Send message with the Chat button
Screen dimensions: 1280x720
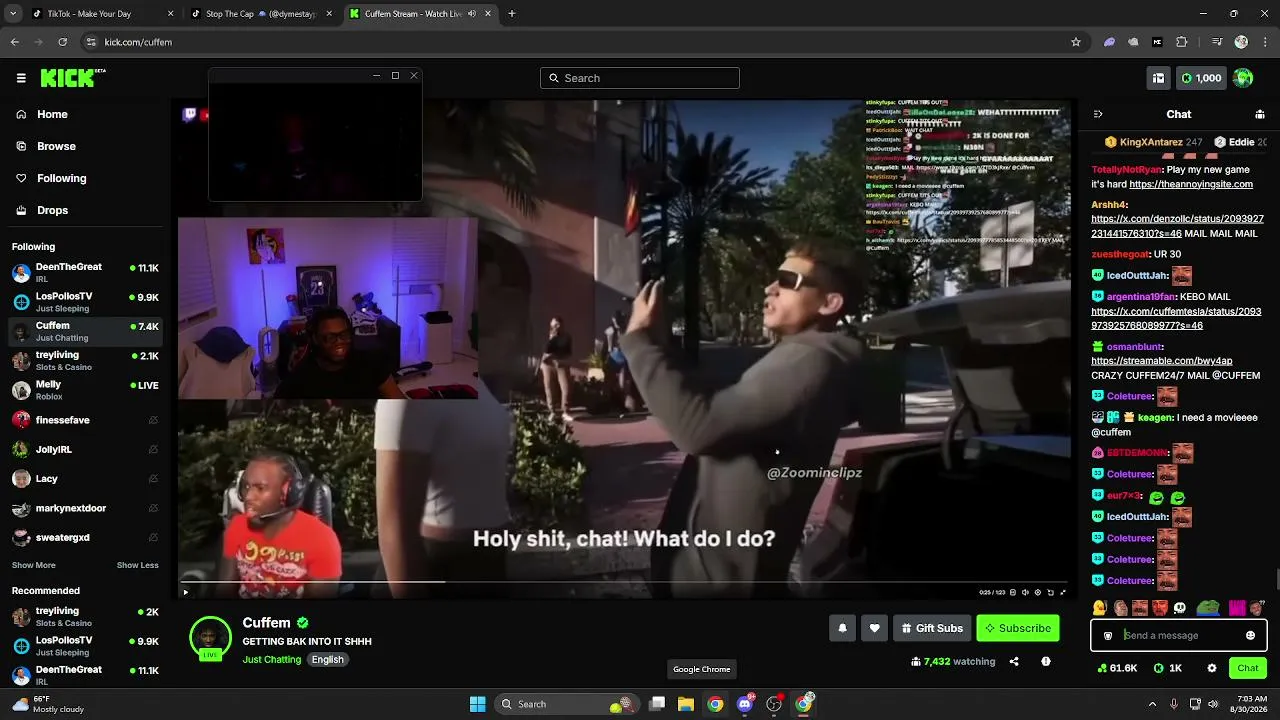tap(1248, 668)
